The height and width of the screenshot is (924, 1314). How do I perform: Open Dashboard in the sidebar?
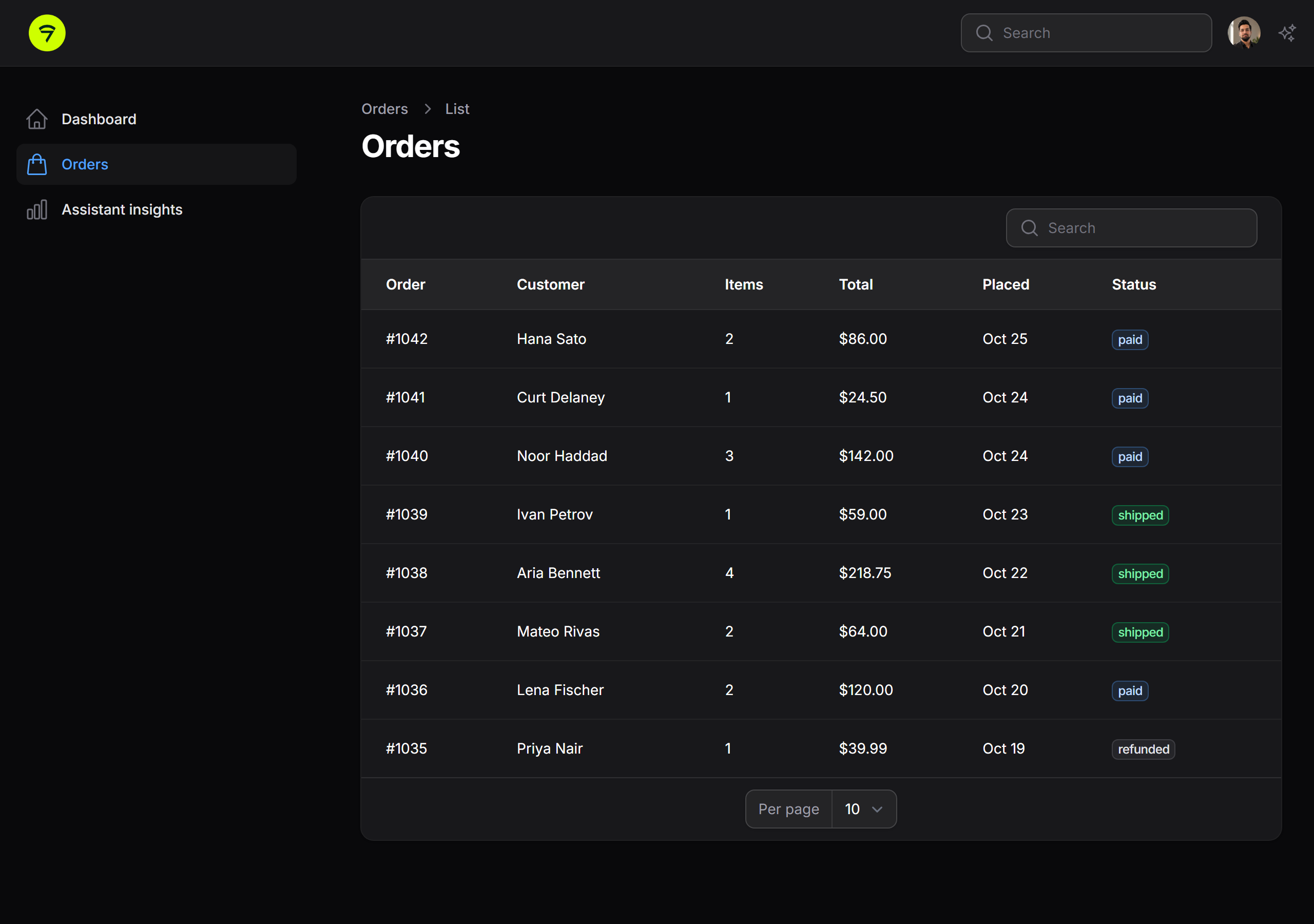[x=156, y=119]
